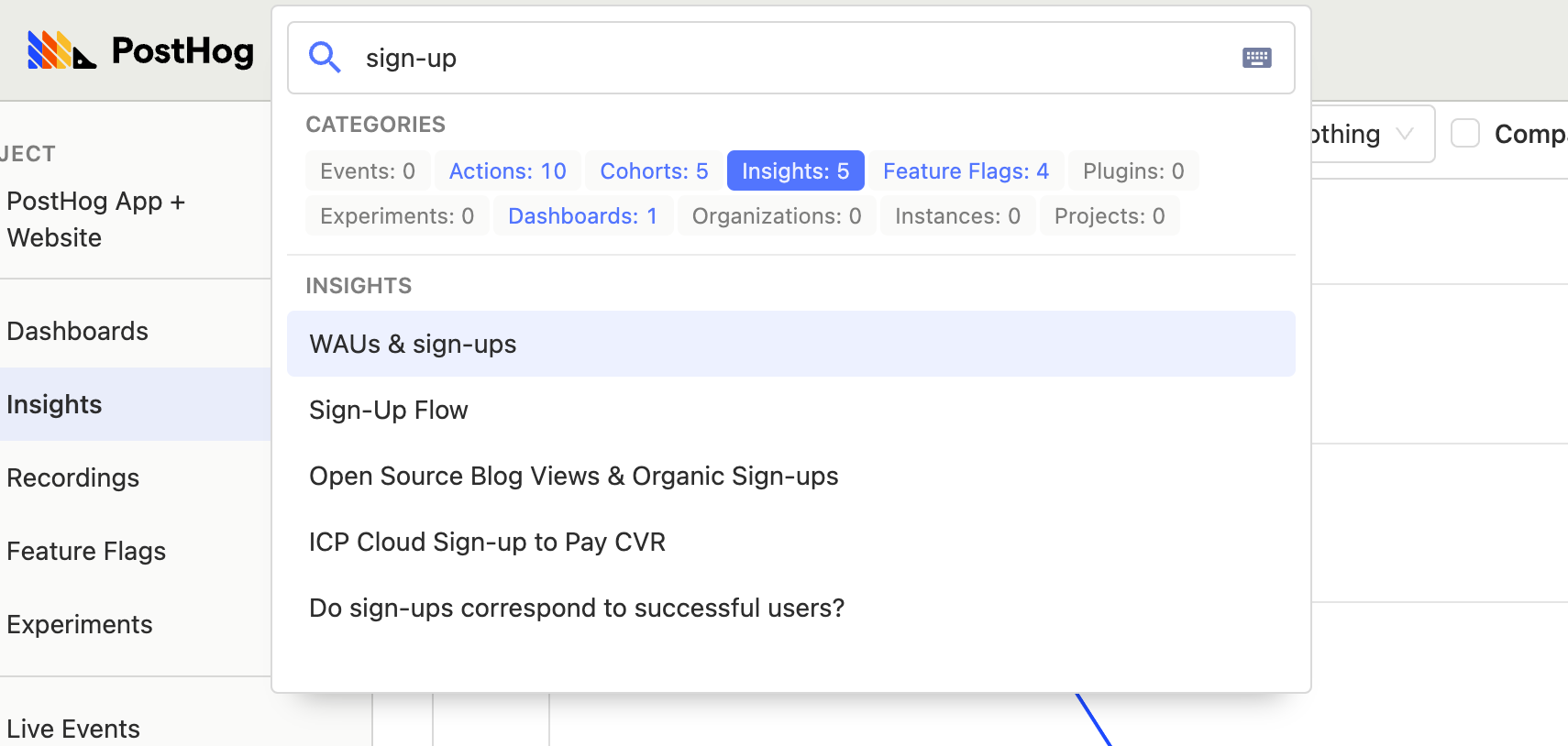Open 'Do sign-ups correspond to successful users?'

(577, 608)
